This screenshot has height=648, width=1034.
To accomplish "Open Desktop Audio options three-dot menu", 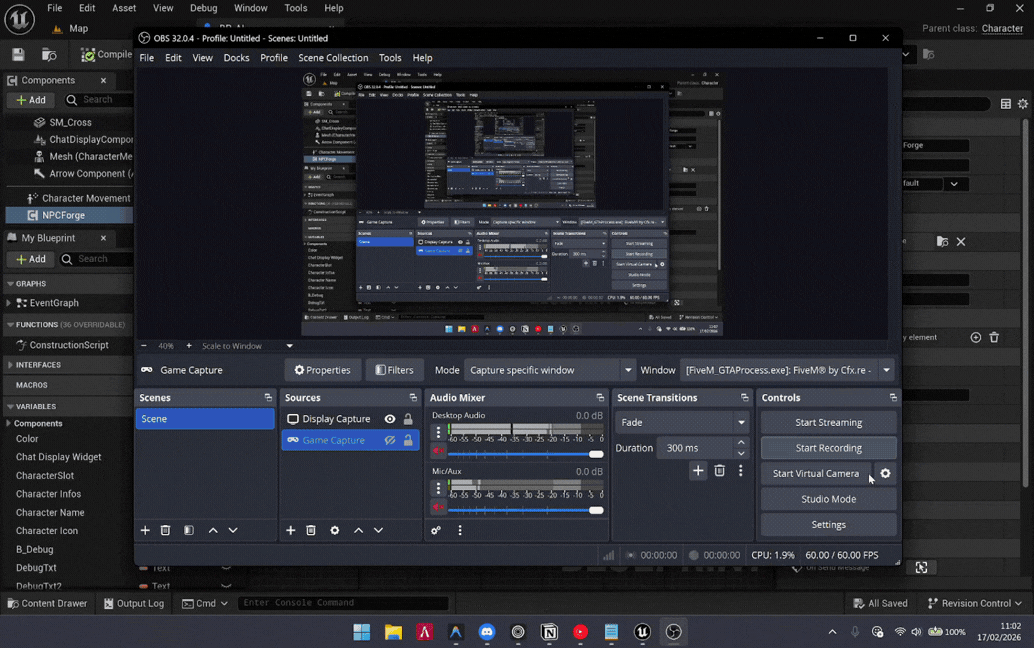I will pos(438,433).
